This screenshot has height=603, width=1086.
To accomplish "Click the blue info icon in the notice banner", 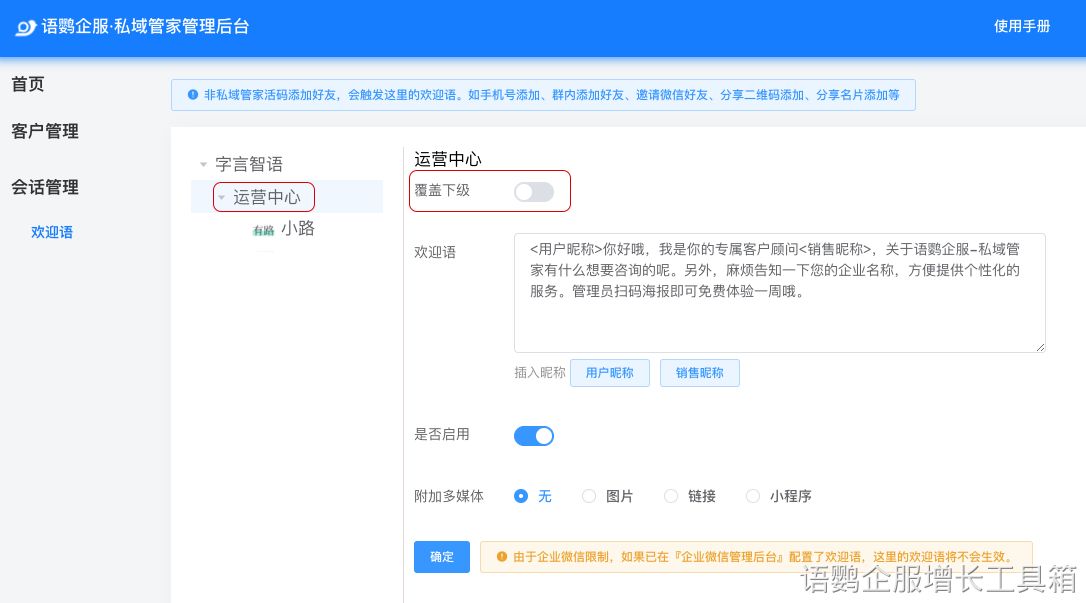I will (192, 95).
